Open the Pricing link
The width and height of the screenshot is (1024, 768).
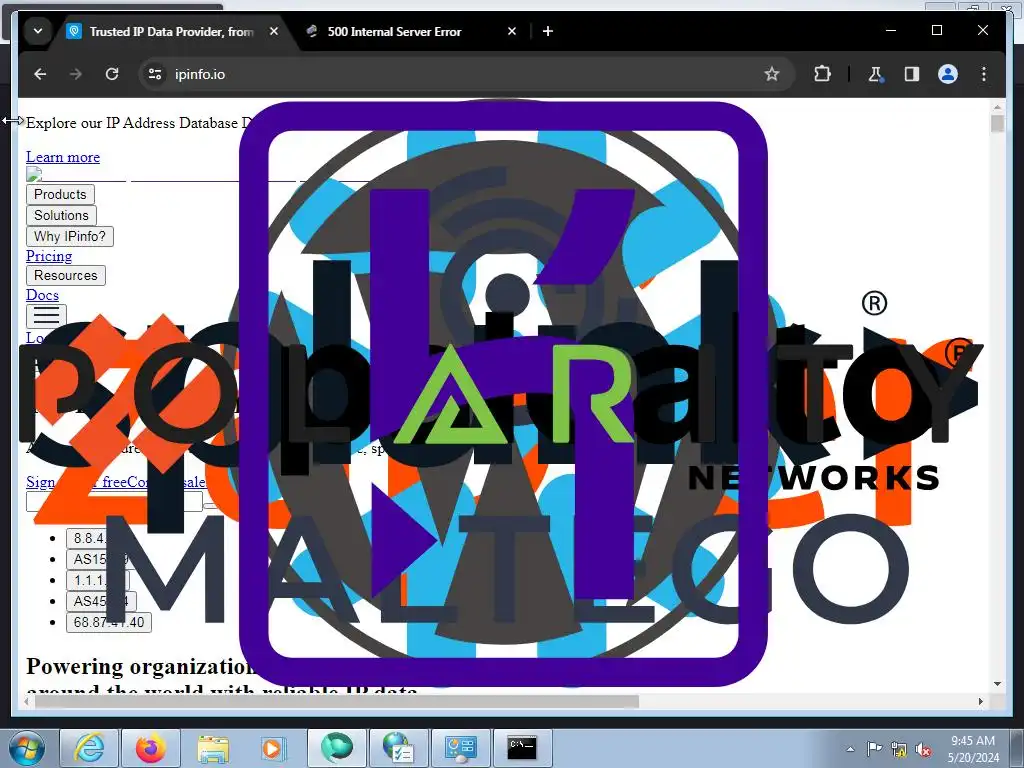pos(49,256)
